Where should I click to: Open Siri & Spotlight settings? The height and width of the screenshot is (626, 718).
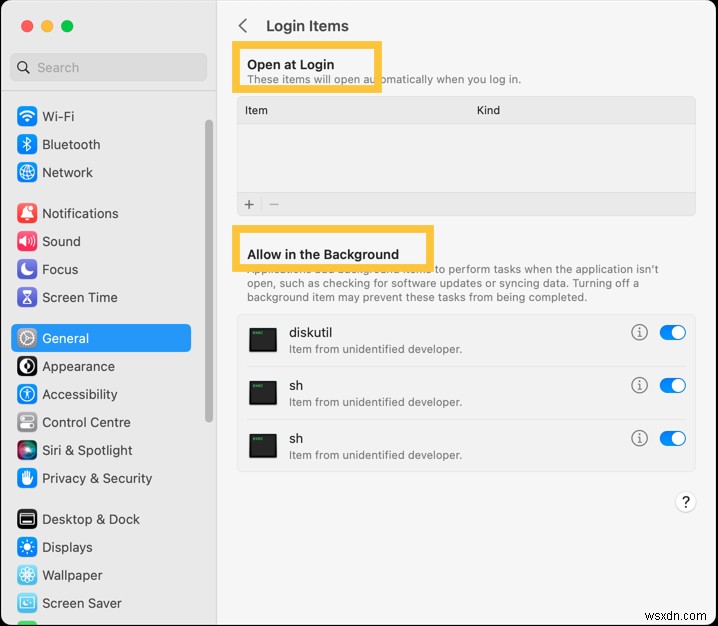(x=101, y=450)
